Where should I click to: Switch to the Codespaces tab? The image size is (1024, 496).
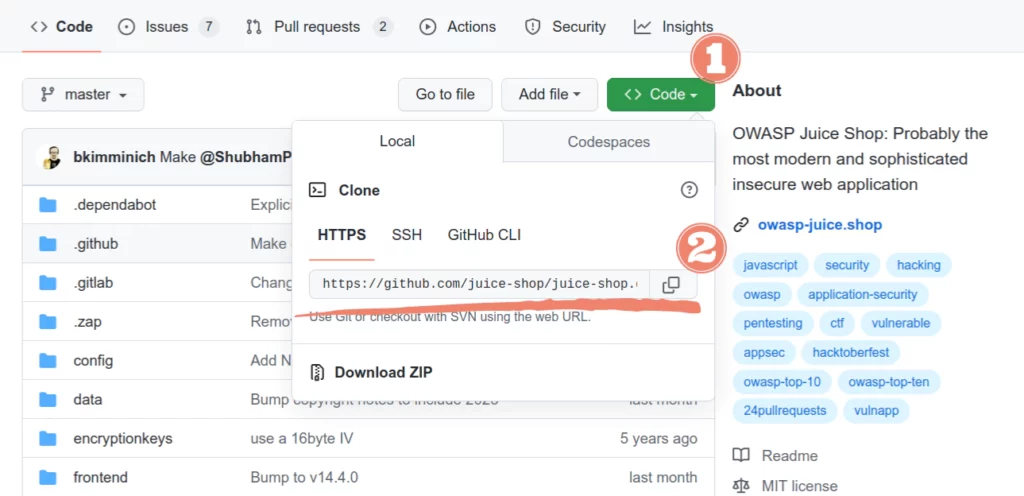(x=608, y=142)
